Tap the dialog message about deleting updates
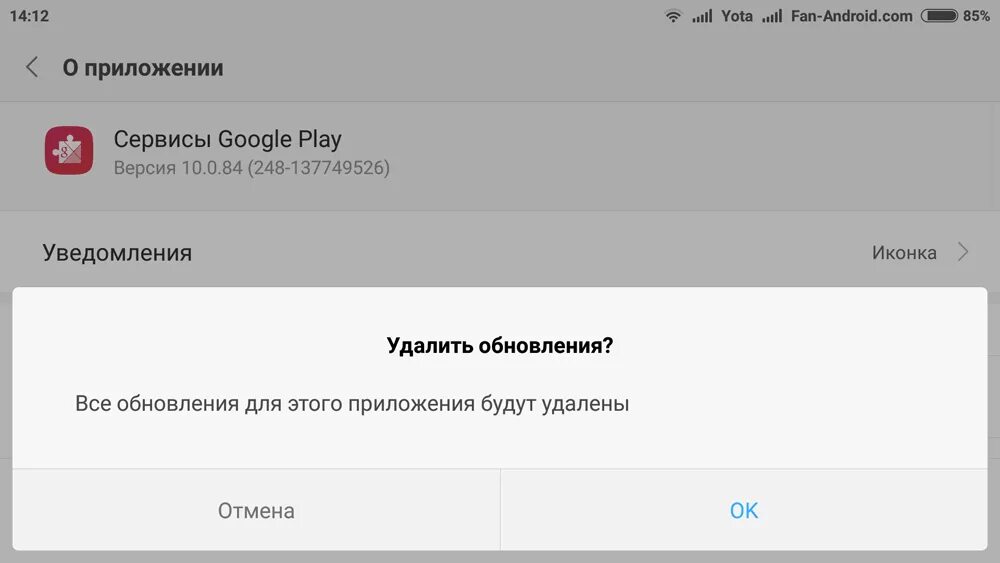Screen dimensions: 1000x563 (352, 404)
